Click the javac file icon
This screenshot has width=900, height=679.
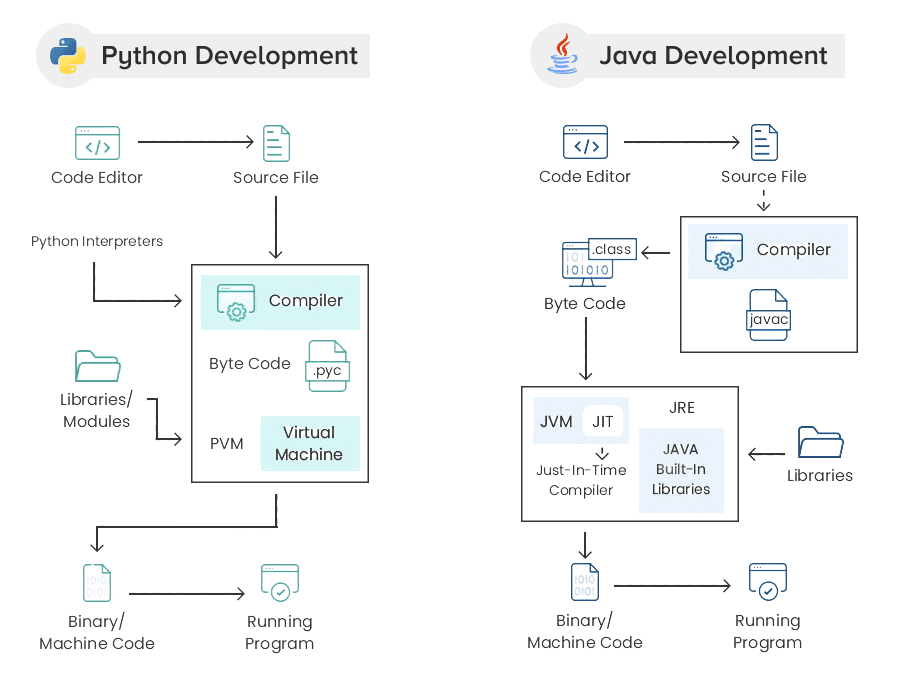(x=769, y=315)
